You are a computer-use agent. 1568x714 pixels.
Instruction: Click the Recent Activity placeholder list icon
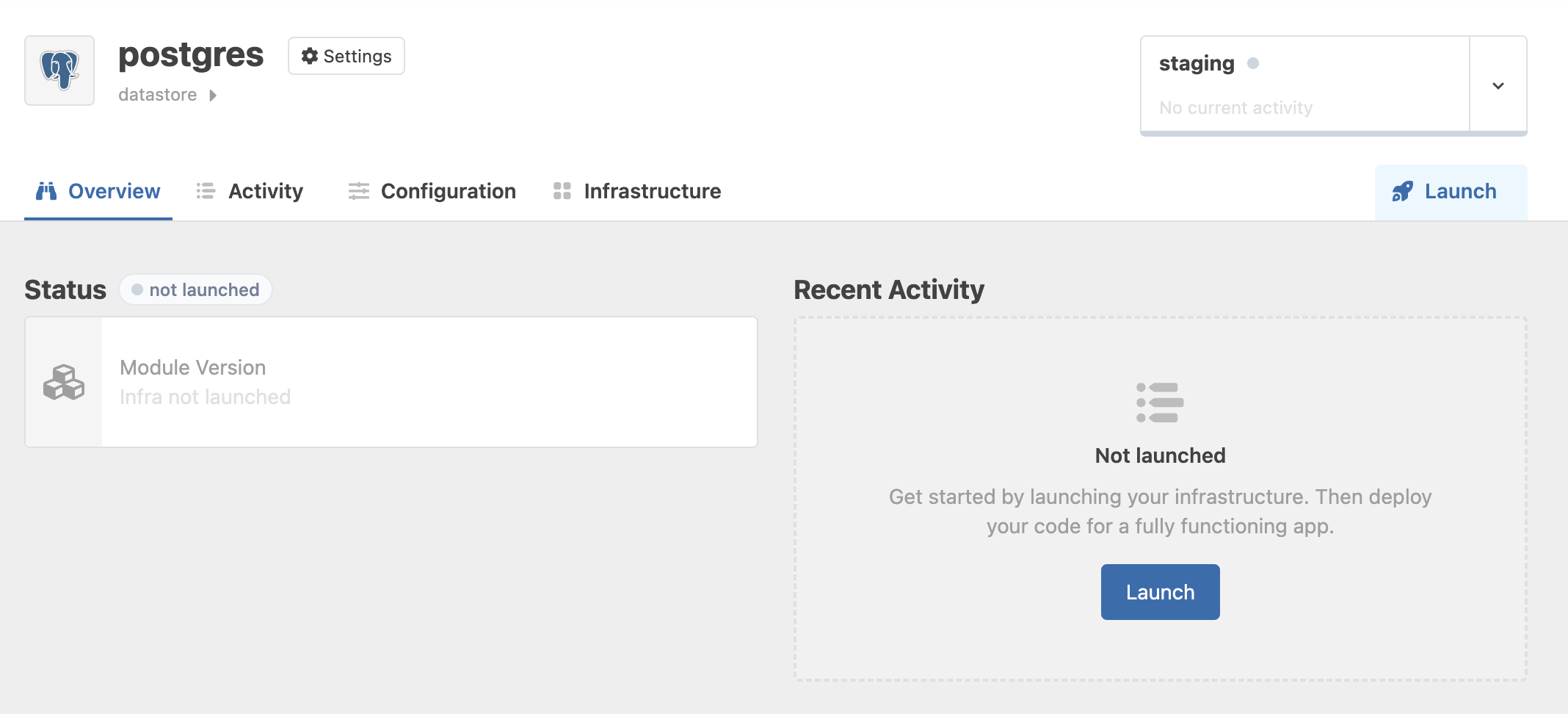click(x=1158, y=401)
